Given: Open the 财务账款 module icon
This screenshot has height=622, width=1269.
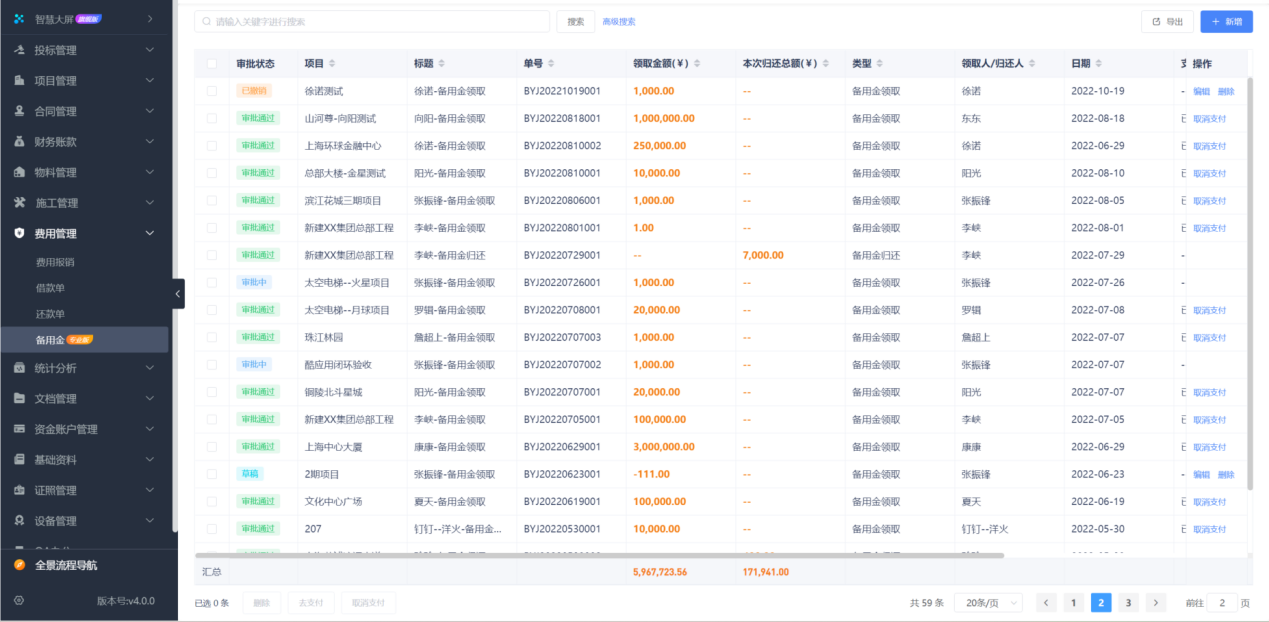Looking at the screenshot, I should click(18, 141).
